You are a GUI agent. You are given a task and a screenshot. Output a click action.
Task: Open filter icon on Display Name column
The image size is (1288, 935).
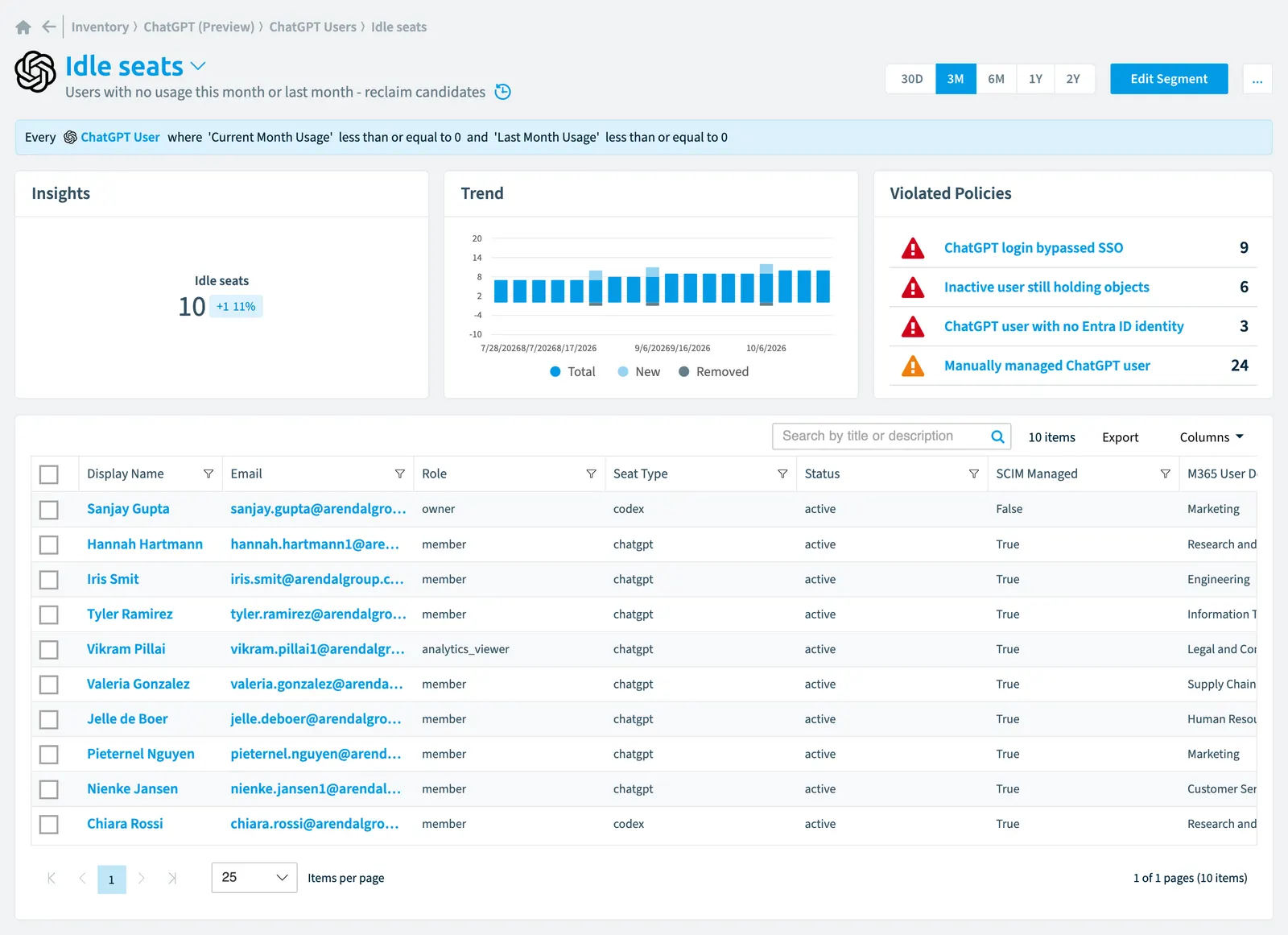coord(208,474)
